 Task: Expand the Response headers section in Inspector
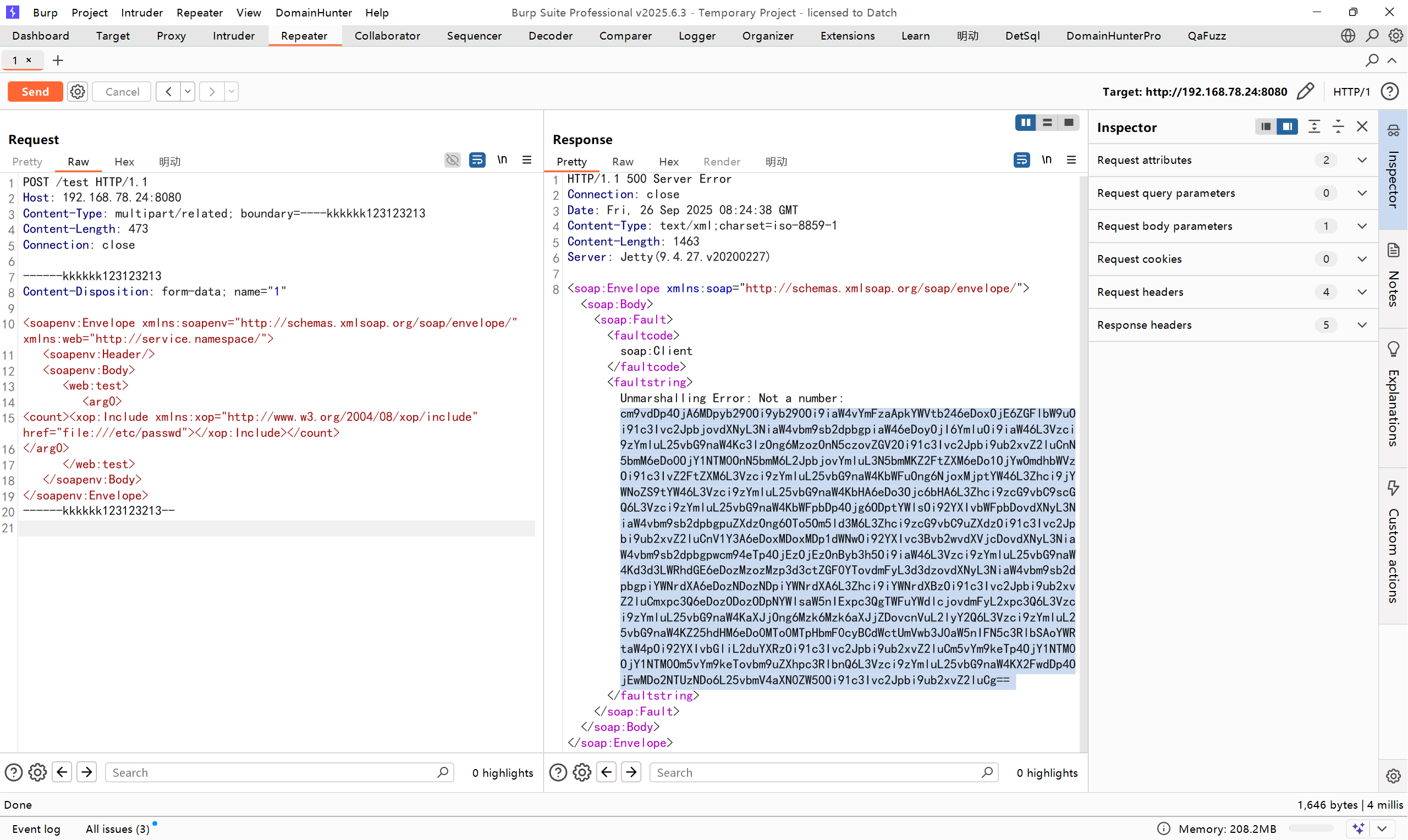click(x=1362, y=325)
